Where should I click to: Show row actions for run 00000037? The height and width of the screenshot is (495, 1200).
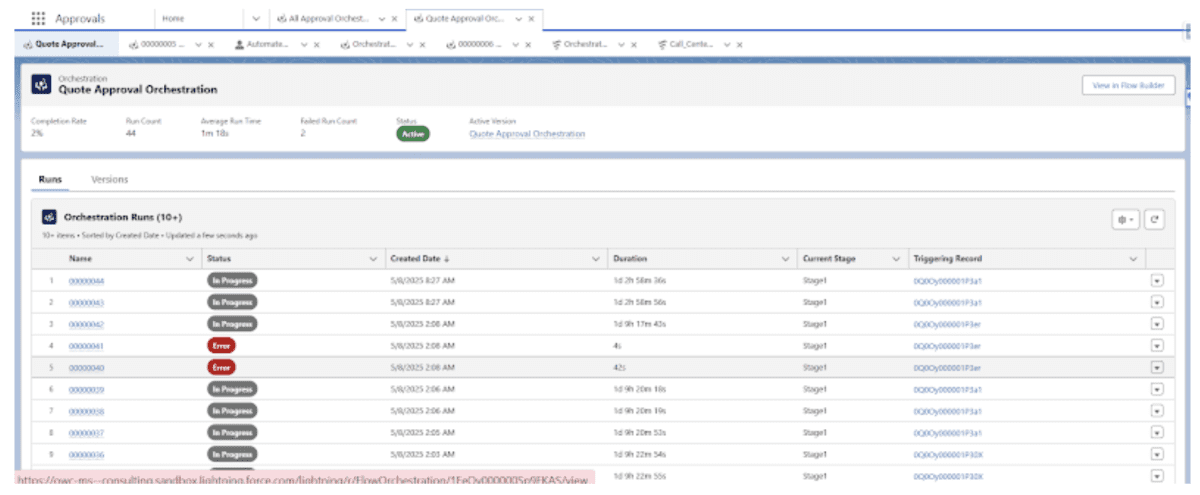pos(1157,433)
